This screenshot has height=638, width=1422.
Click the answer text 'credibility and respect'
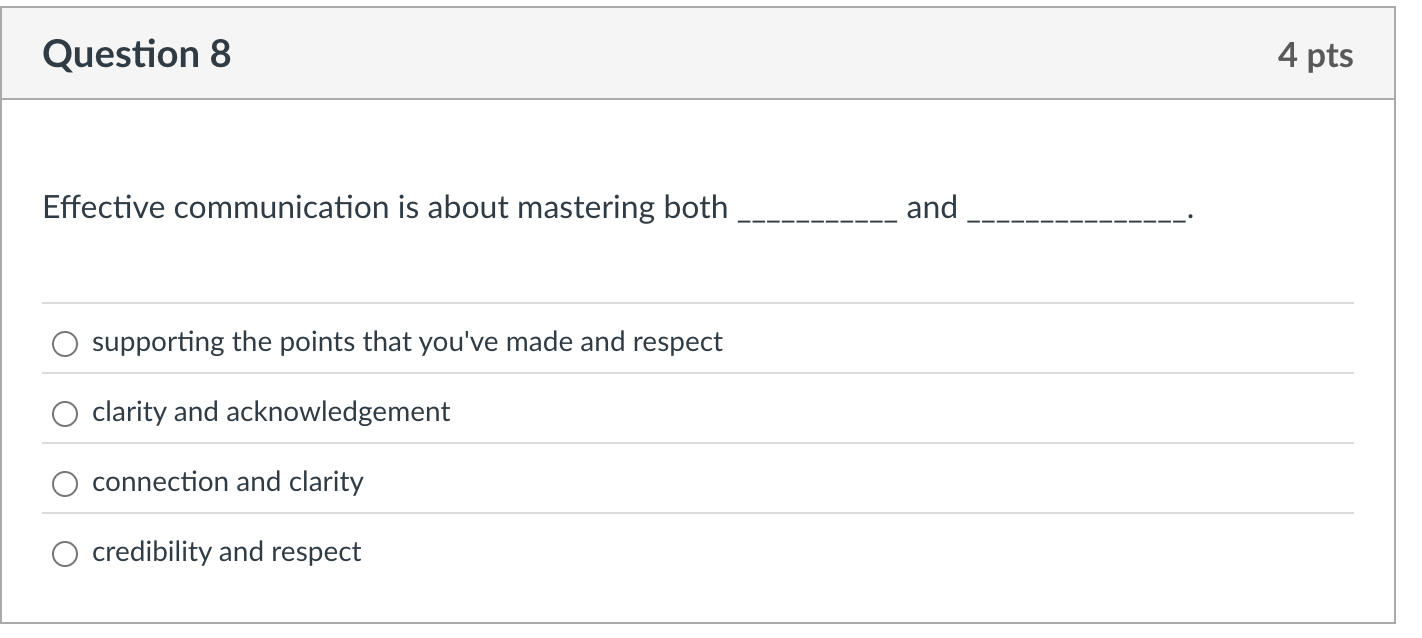(225, 551)
